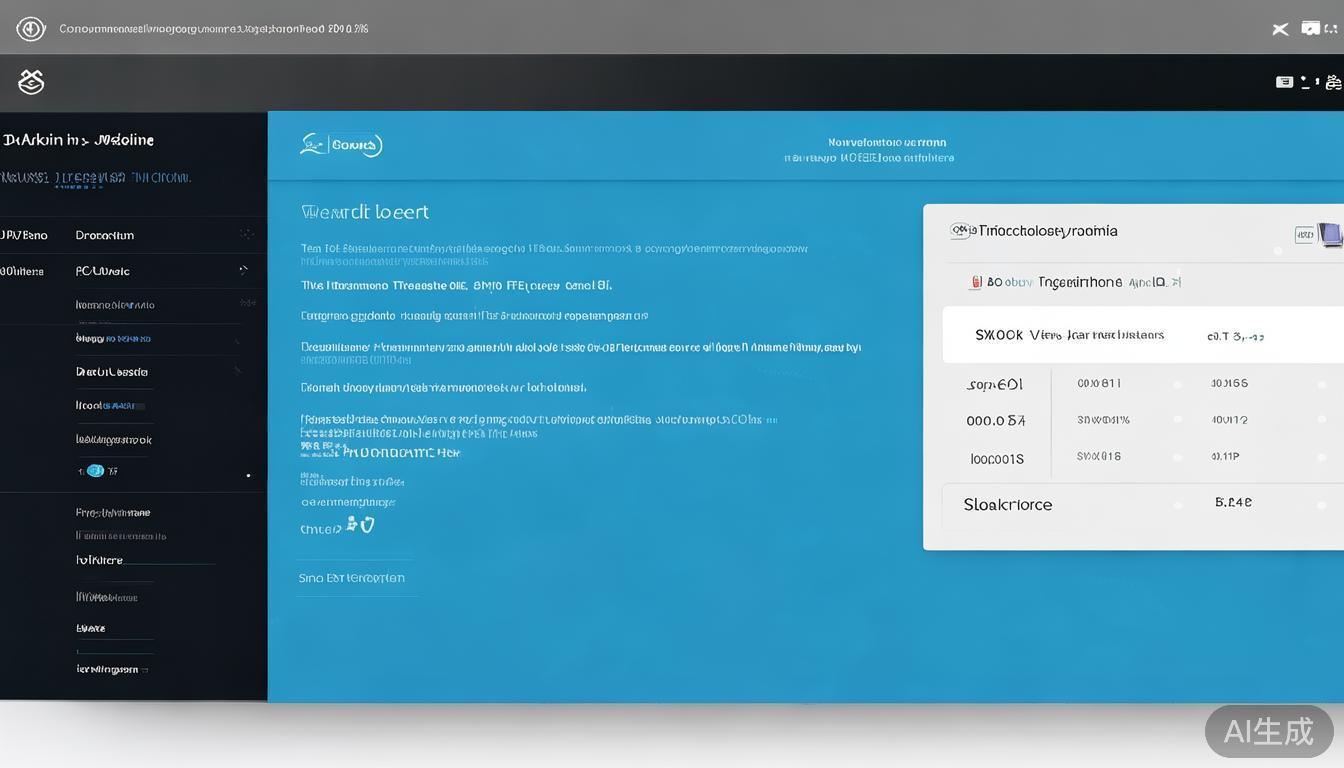Expand the "PC/Uvaic" sidebar row arrow
This screenshot has width=1344, height=768.
click(243, 271)
